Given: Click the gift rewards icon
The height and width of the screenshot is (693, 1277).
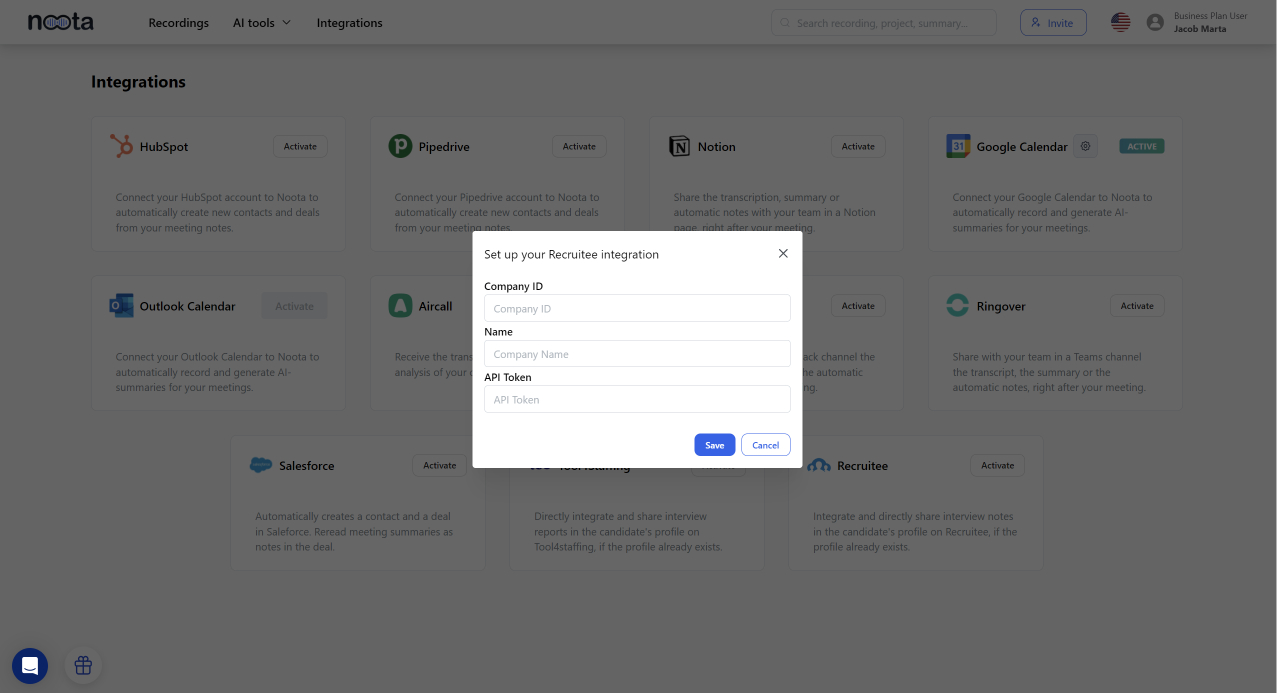Looking at the screenshot, I should [x=83, y=665].
